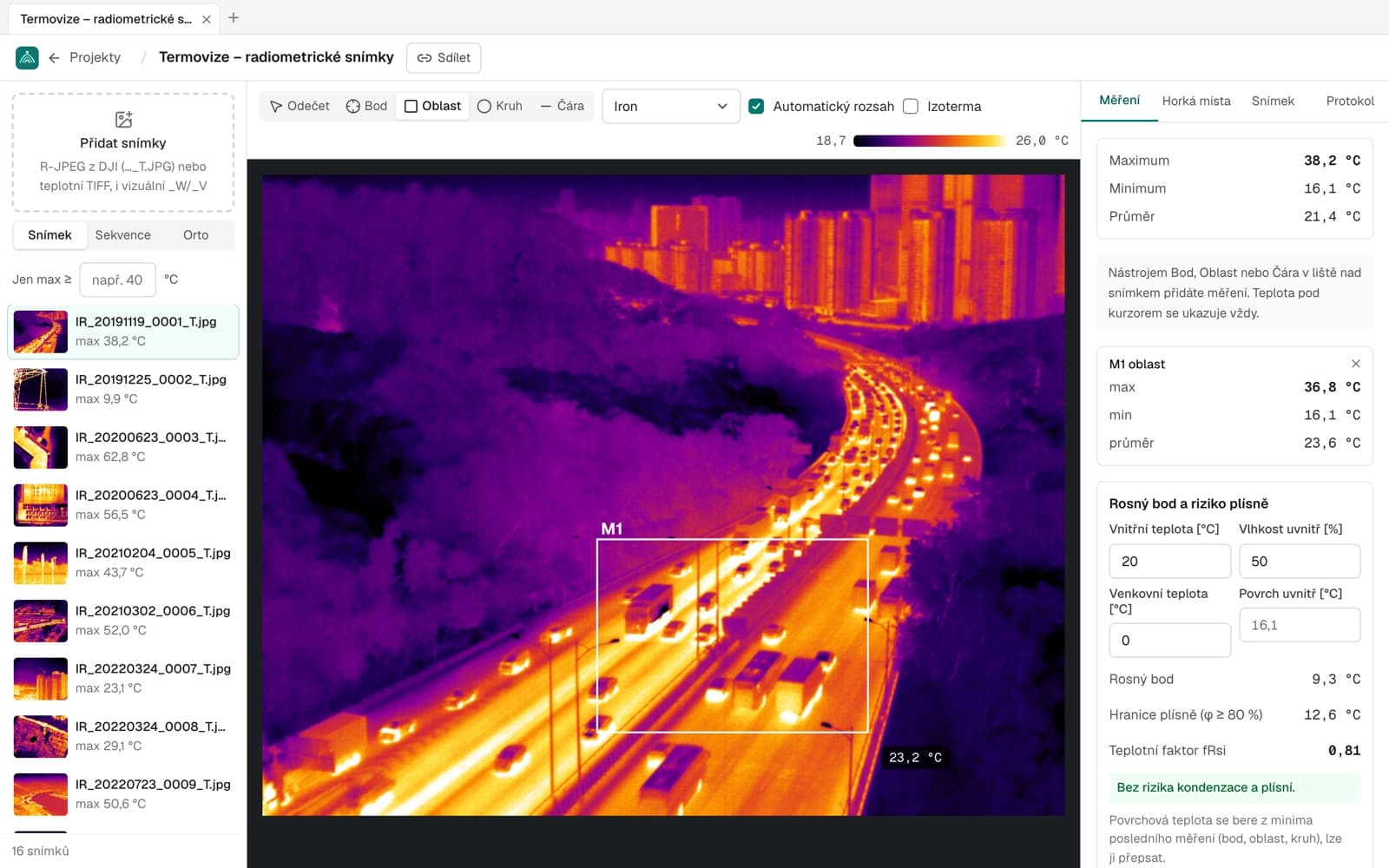Open the Projekty breadcrumb link
Screen dimensions: 1389x868
(95, 57)
